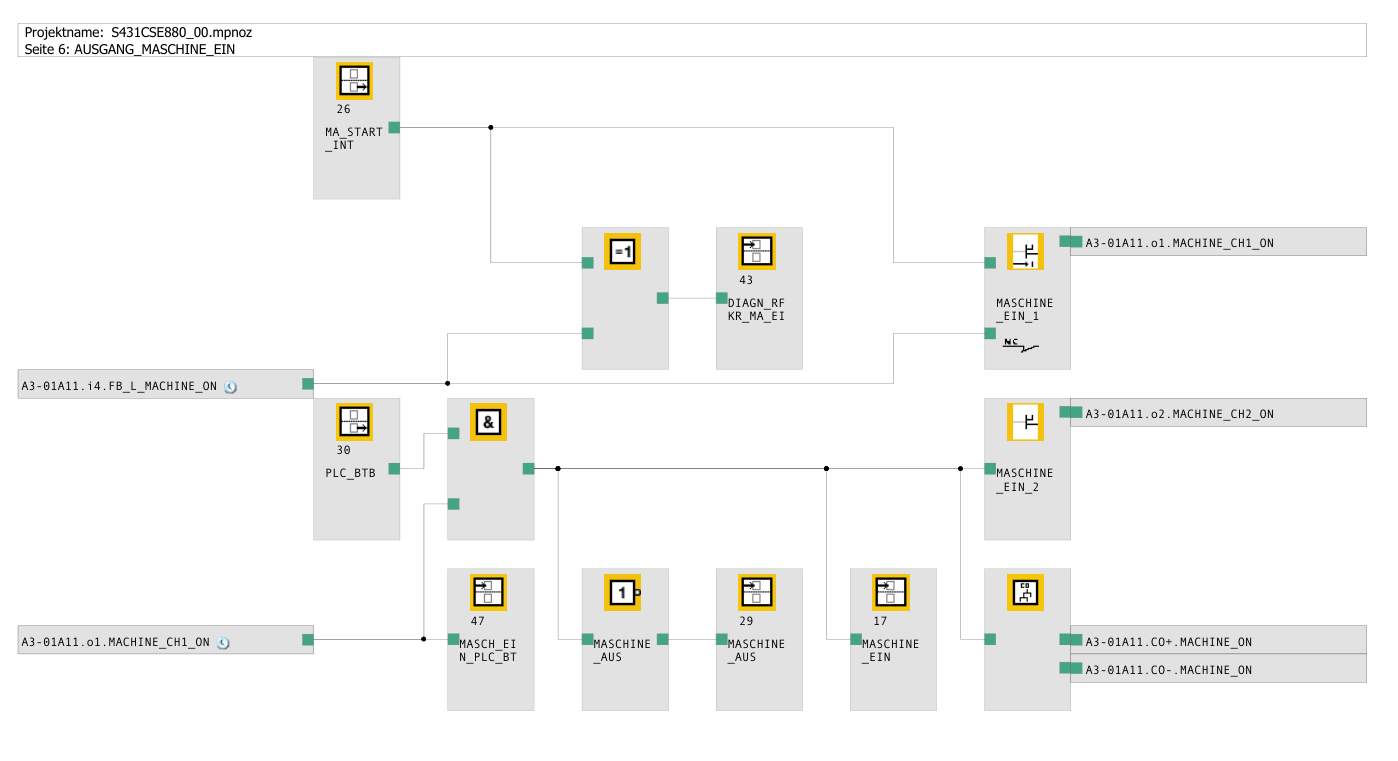Click the MA_START_INT label text
1398x761 pixels.
pyautogui.click(x=353, y=138)
